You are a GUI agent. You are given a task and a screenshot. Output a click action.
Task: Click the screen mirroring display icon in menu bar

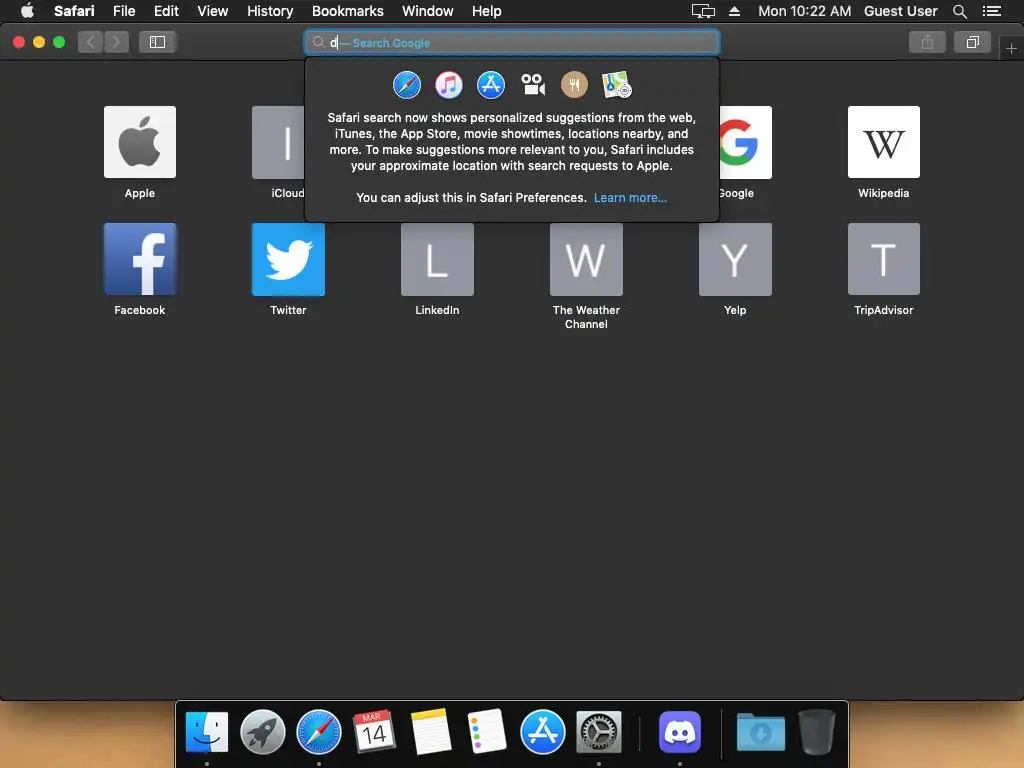click(703, 11)
